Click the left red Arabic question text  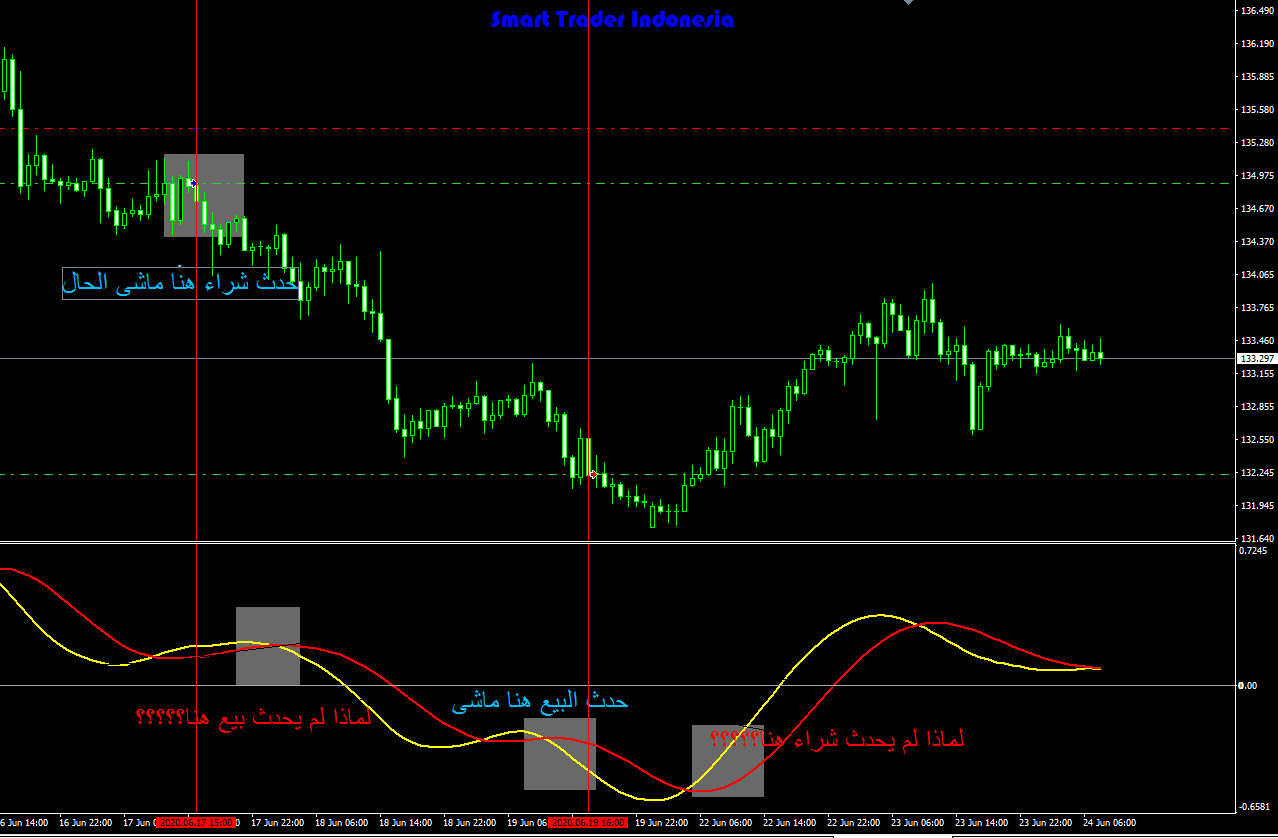pos(252,717)
